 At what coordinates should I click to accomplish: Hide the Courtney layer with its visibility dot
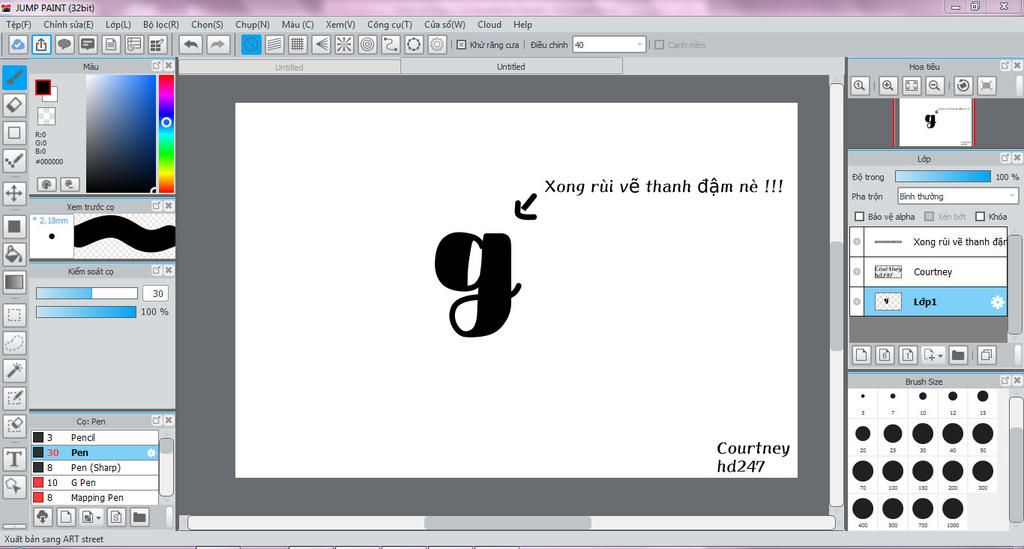click(857, 272)
